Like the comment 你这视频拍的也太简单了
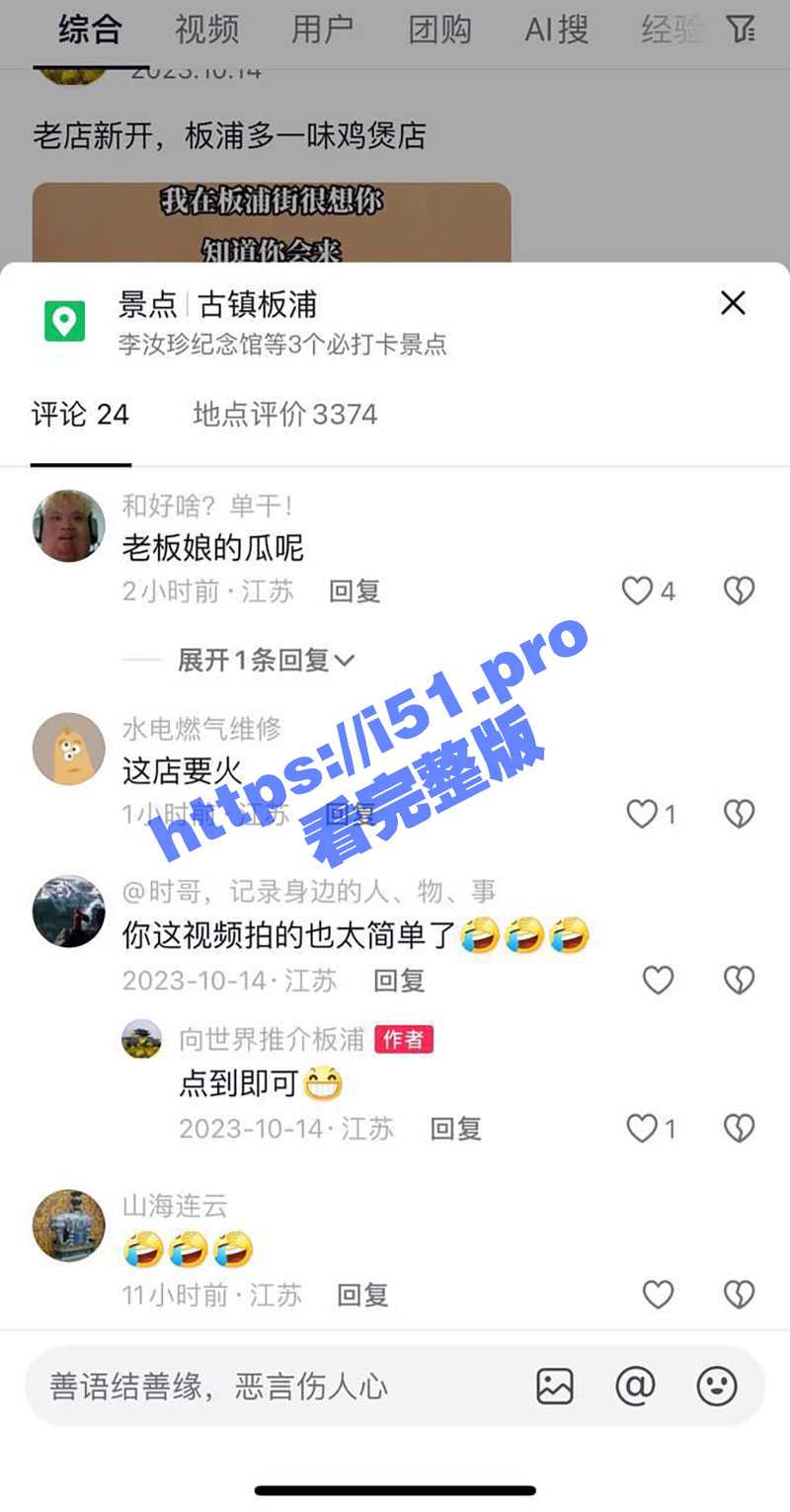 click(658, 980)
